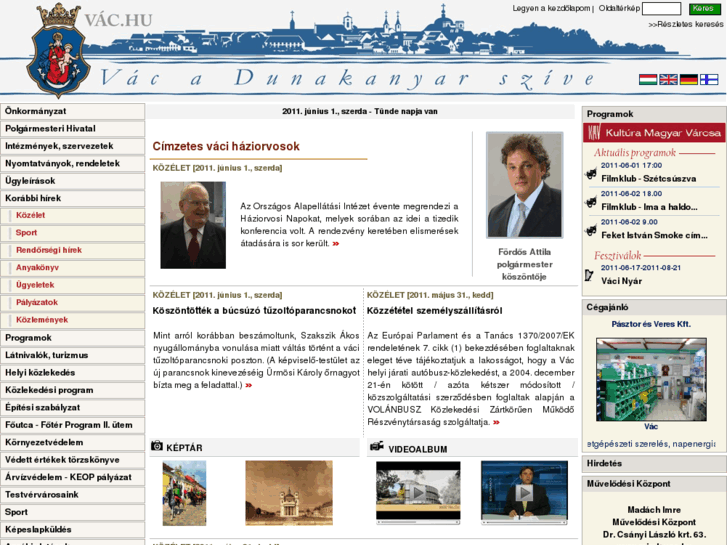
Task: Click theater mask icon beside Filmklub - Ima a haldo...
Action: [591, 202]
